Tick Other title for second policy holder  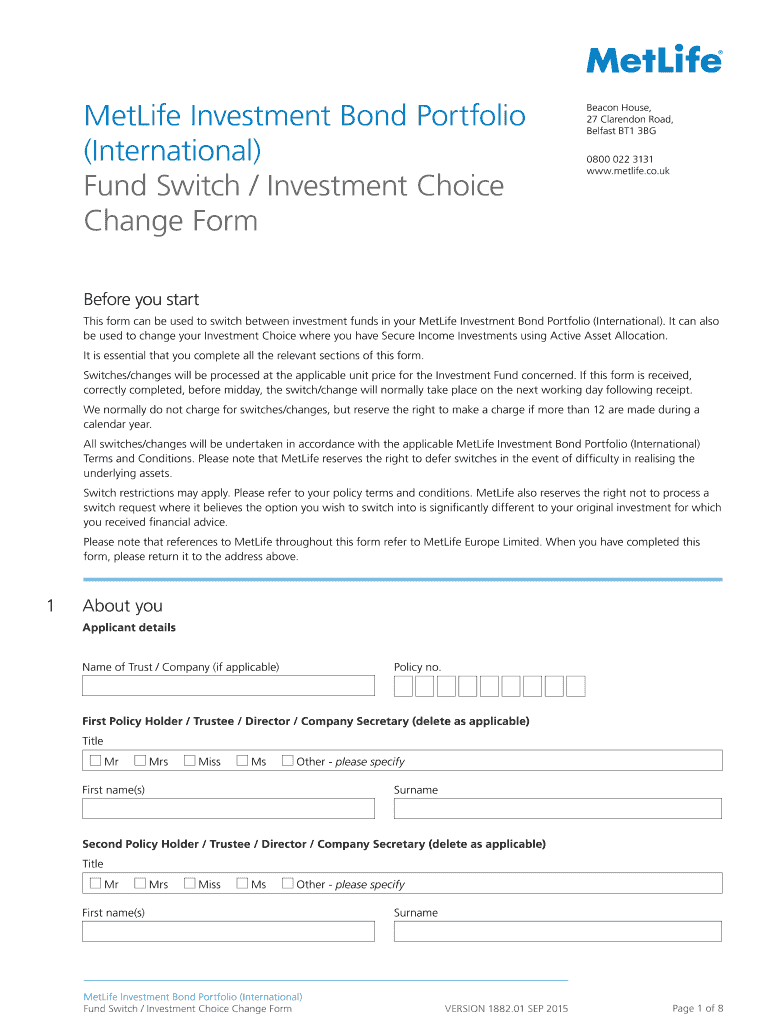click(x=287, y=884)
